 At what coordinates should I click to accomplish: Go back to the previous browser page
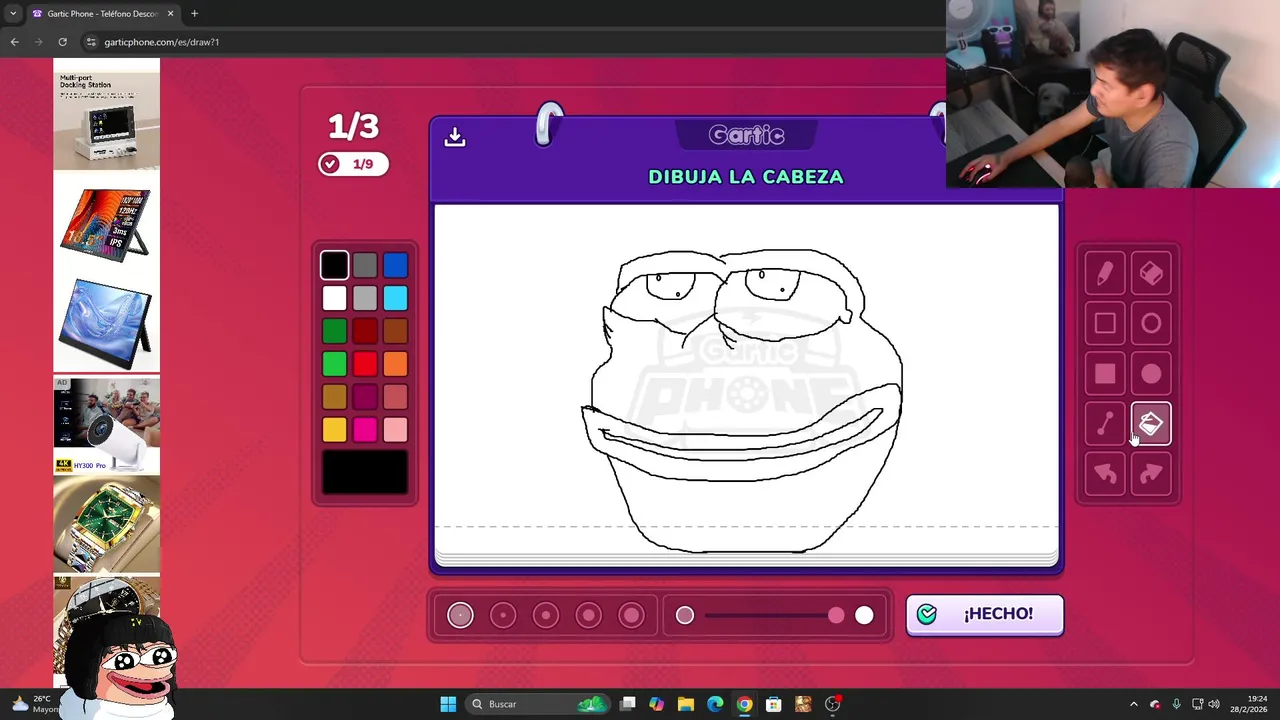click(14, 42)
